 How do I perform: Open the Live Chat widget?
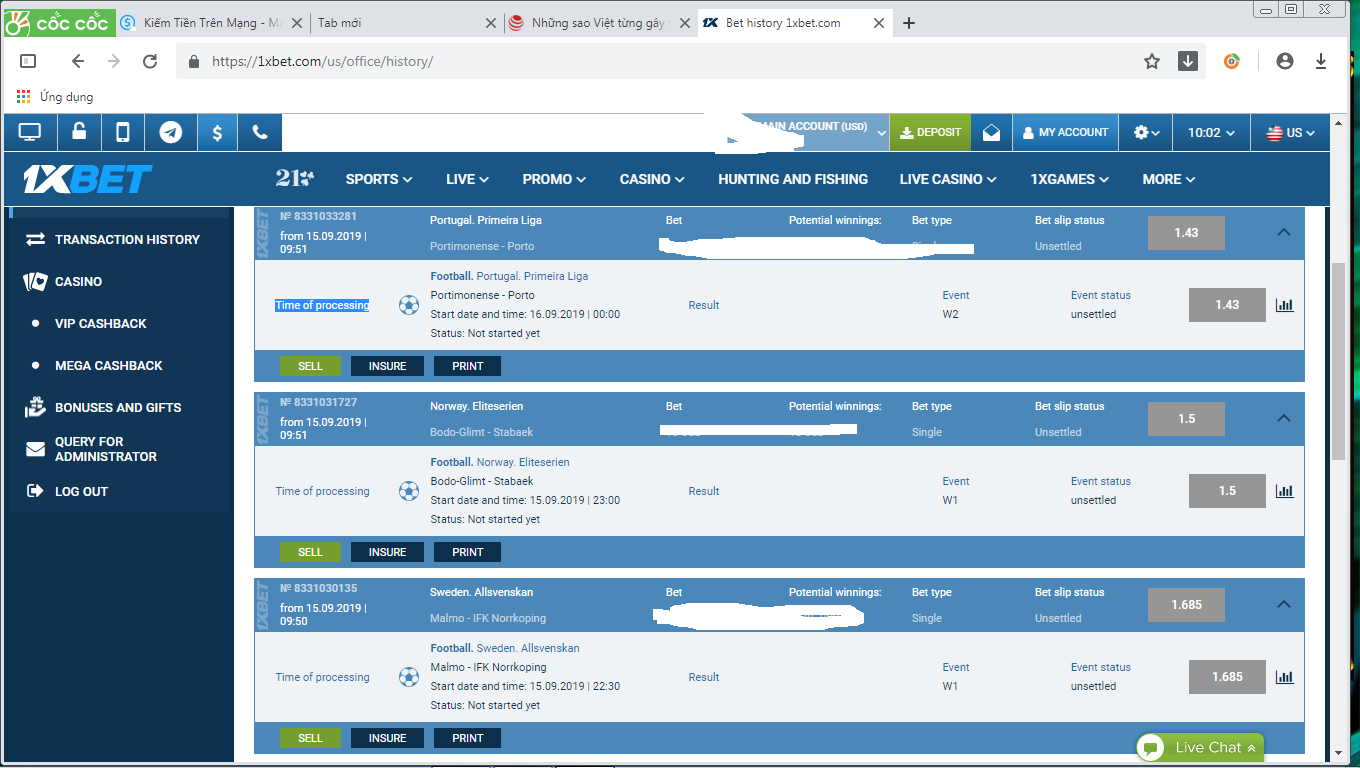pyautogui.click(x=1200, y=747)
